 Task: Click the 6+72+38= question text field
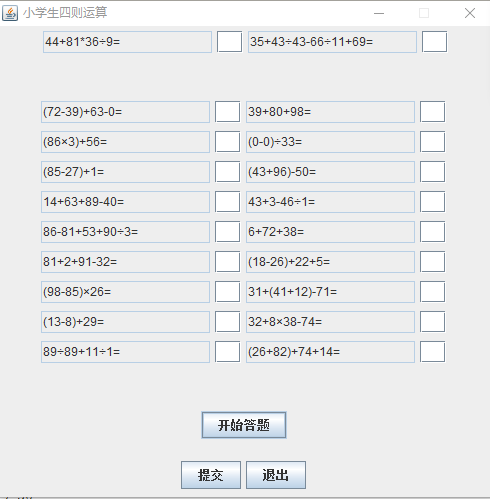click(330, 232)
